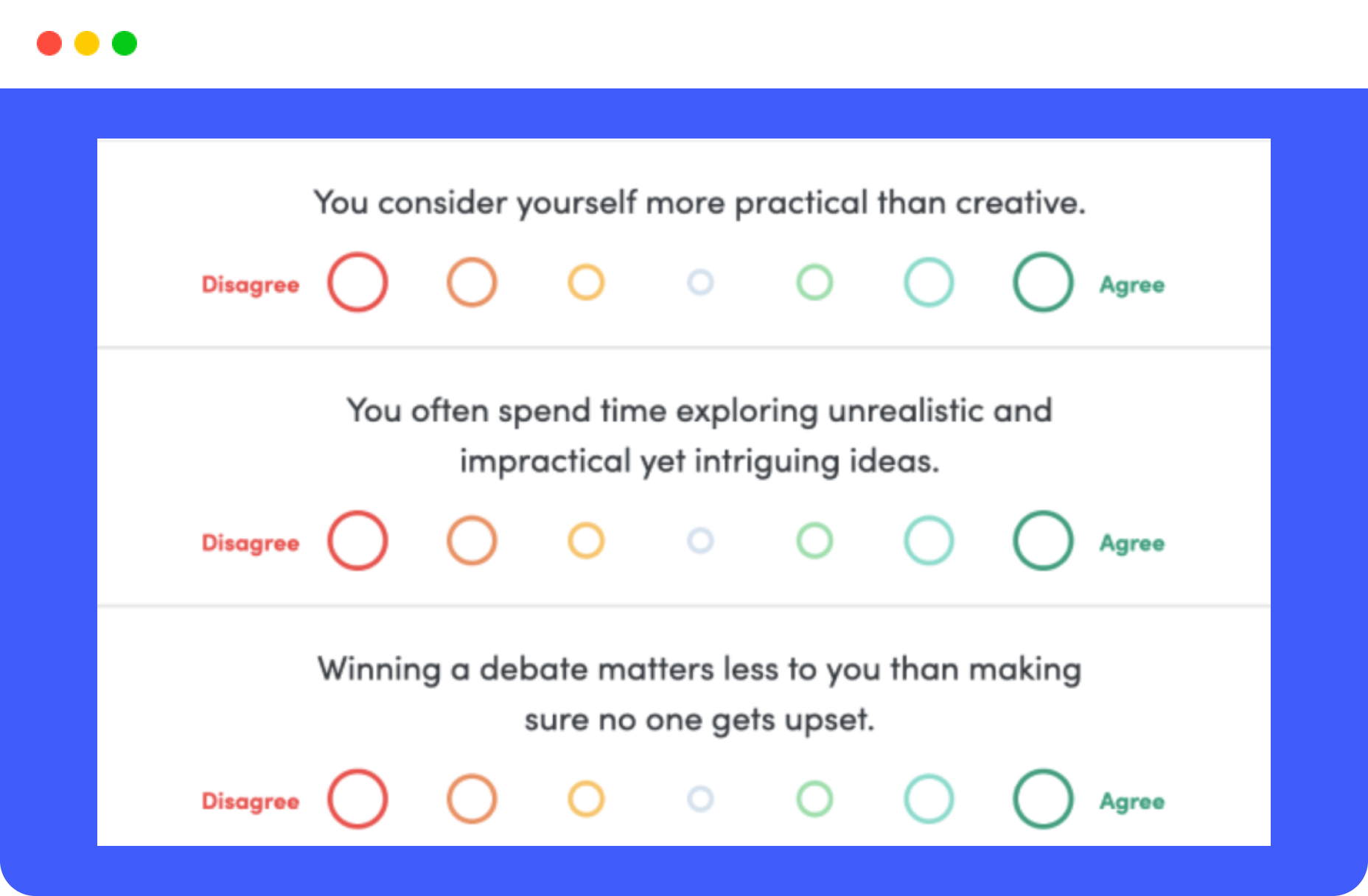Click the yellow minimize window dot
The height and width of the screenshot is (896, 1368).
[87, 43]
